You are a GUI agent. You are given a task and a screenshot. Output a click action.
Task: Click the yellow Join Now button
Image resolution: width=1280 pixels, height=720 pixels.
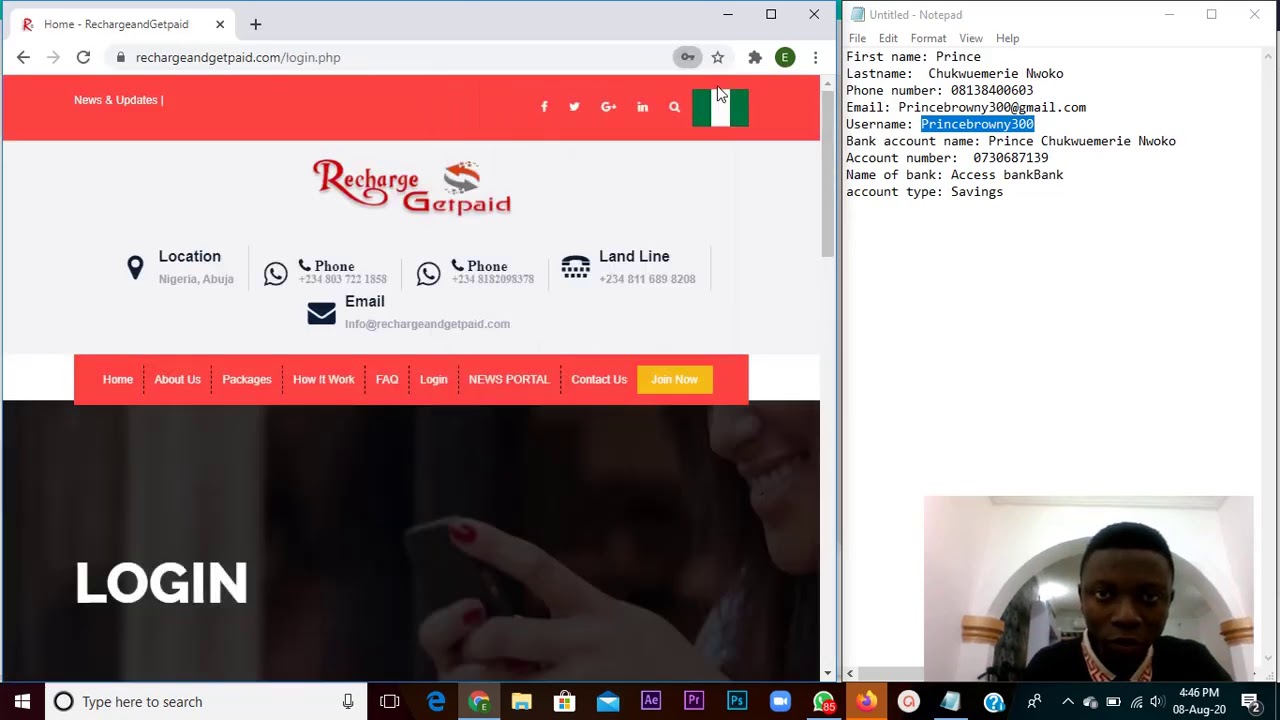pyautogui.click(x=674, y=379)
